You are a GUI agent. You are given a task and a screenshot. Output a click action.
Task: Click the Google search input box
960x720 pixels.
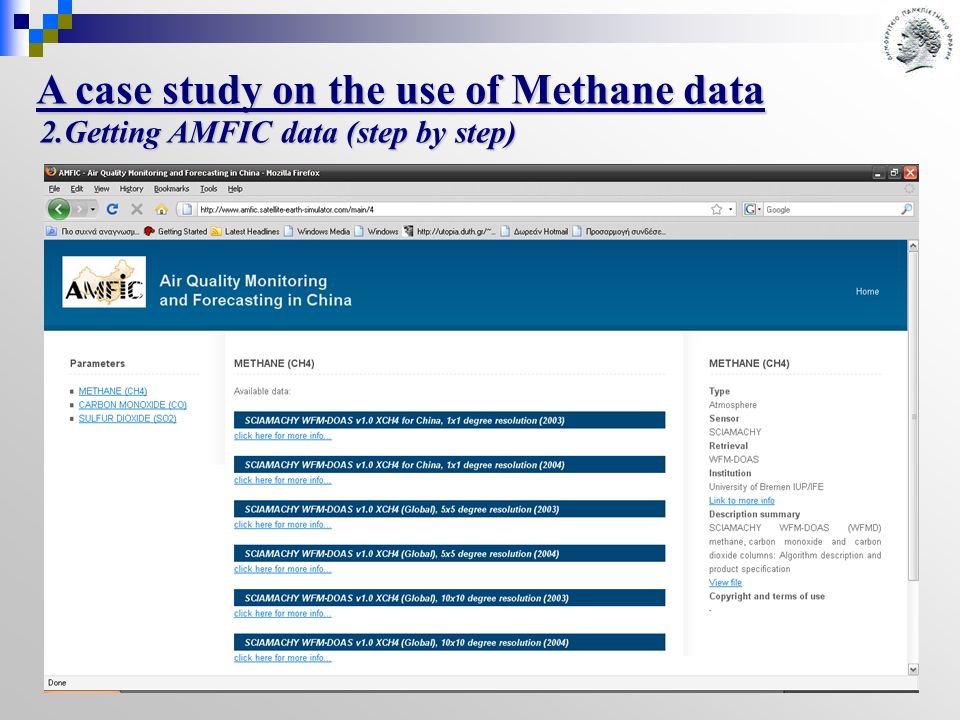pyautogui.click(x=831, y=209)
